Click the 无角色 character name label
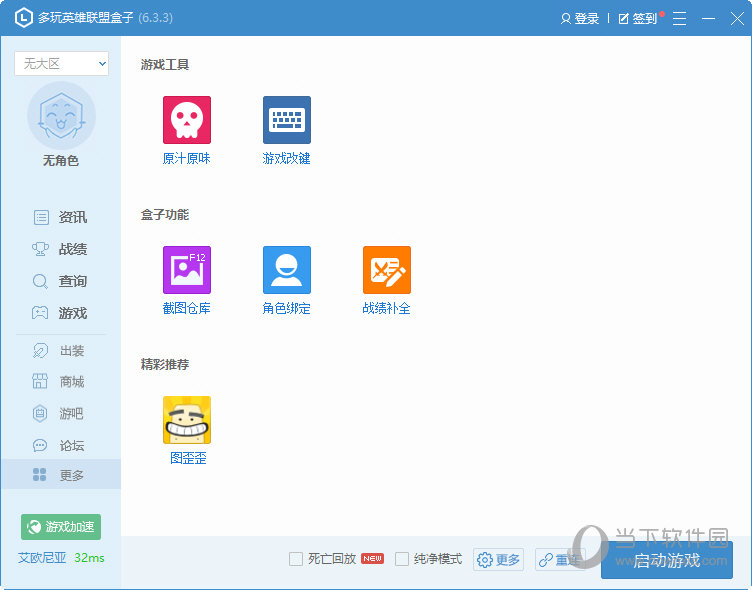Image resolution: width=752 pixels, height=590 pixels. 61,160
